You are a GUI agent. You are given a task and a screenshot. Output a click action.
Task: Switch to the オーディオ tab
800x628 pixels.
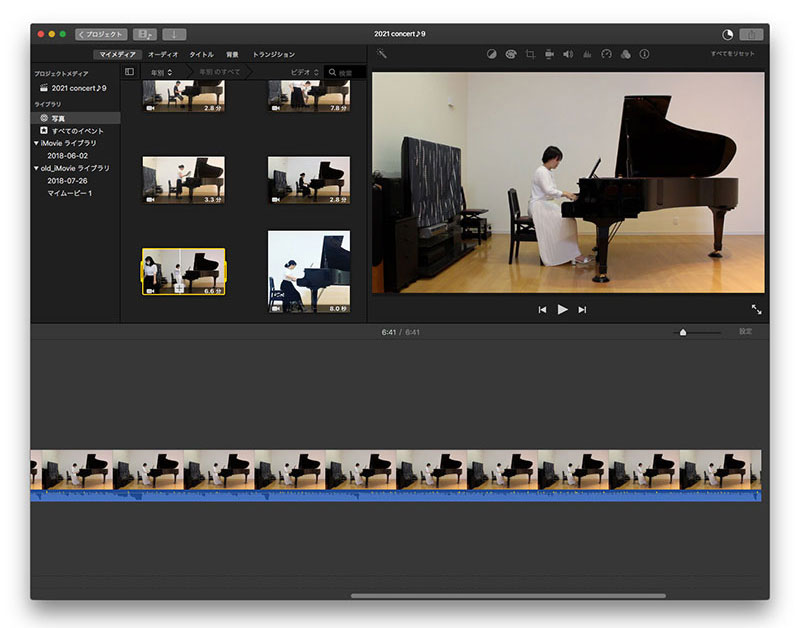[163, 54]
